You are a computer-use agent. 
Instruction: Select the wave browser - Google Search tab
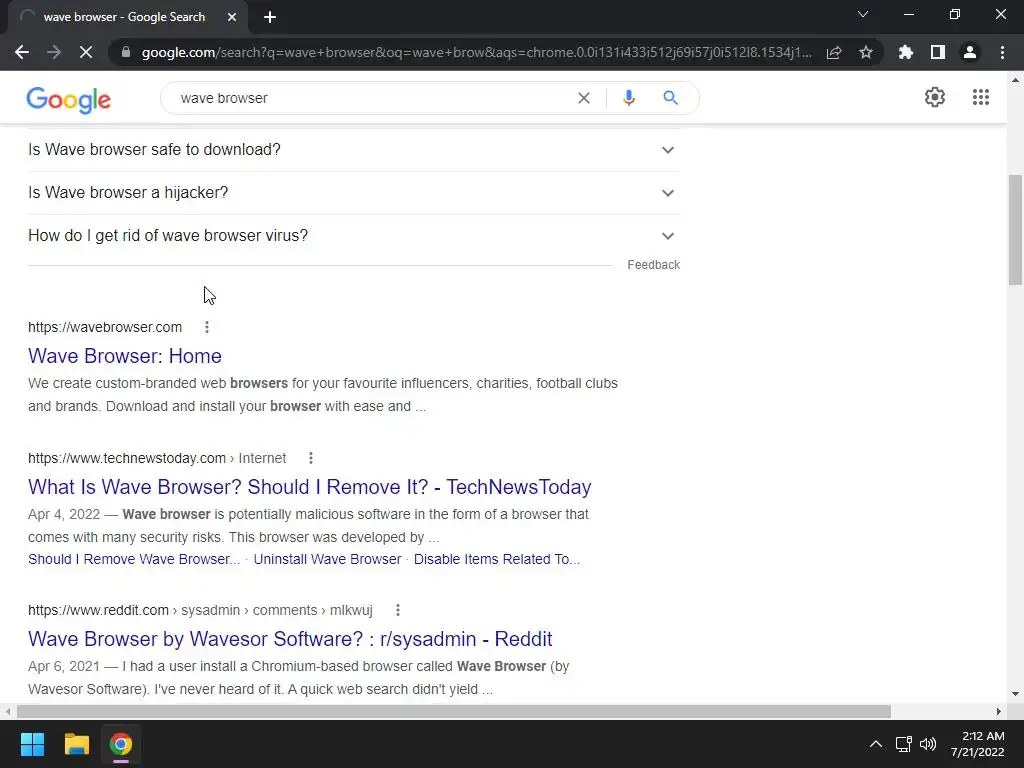pos(124,18)
